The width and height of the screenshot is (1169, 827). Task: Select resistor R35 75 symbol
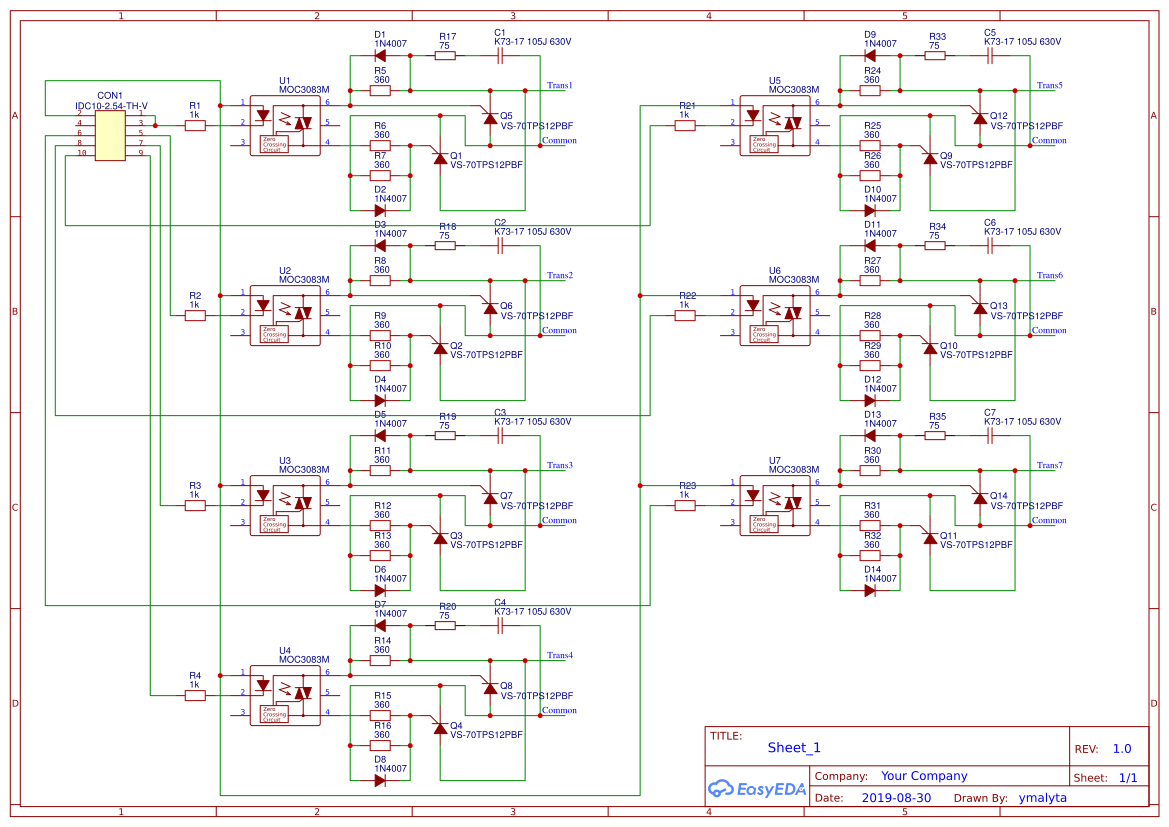tap(935, 435)
